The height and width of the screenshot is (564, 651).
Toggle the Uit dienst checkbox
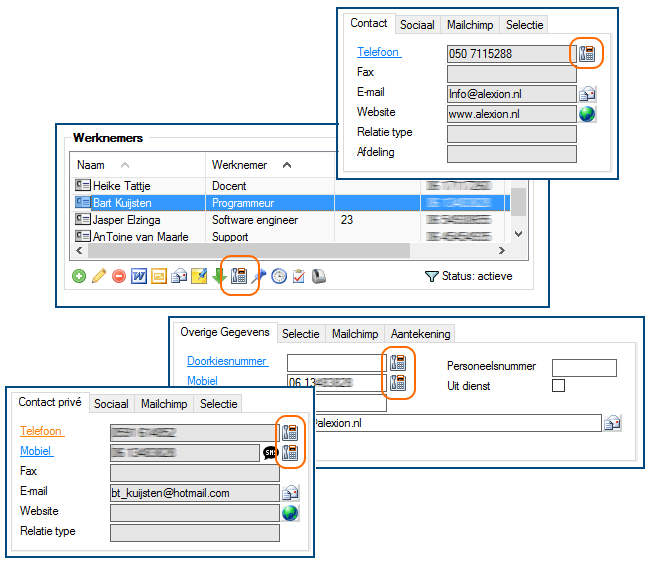click(x=558, y=385)
